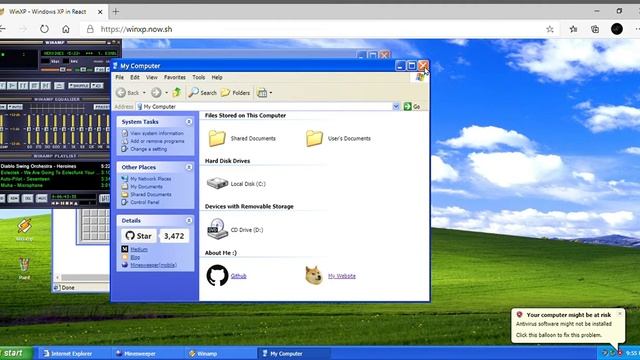640x360 pixels.
Task: Open the Medium link in Details
Action: 139,249
